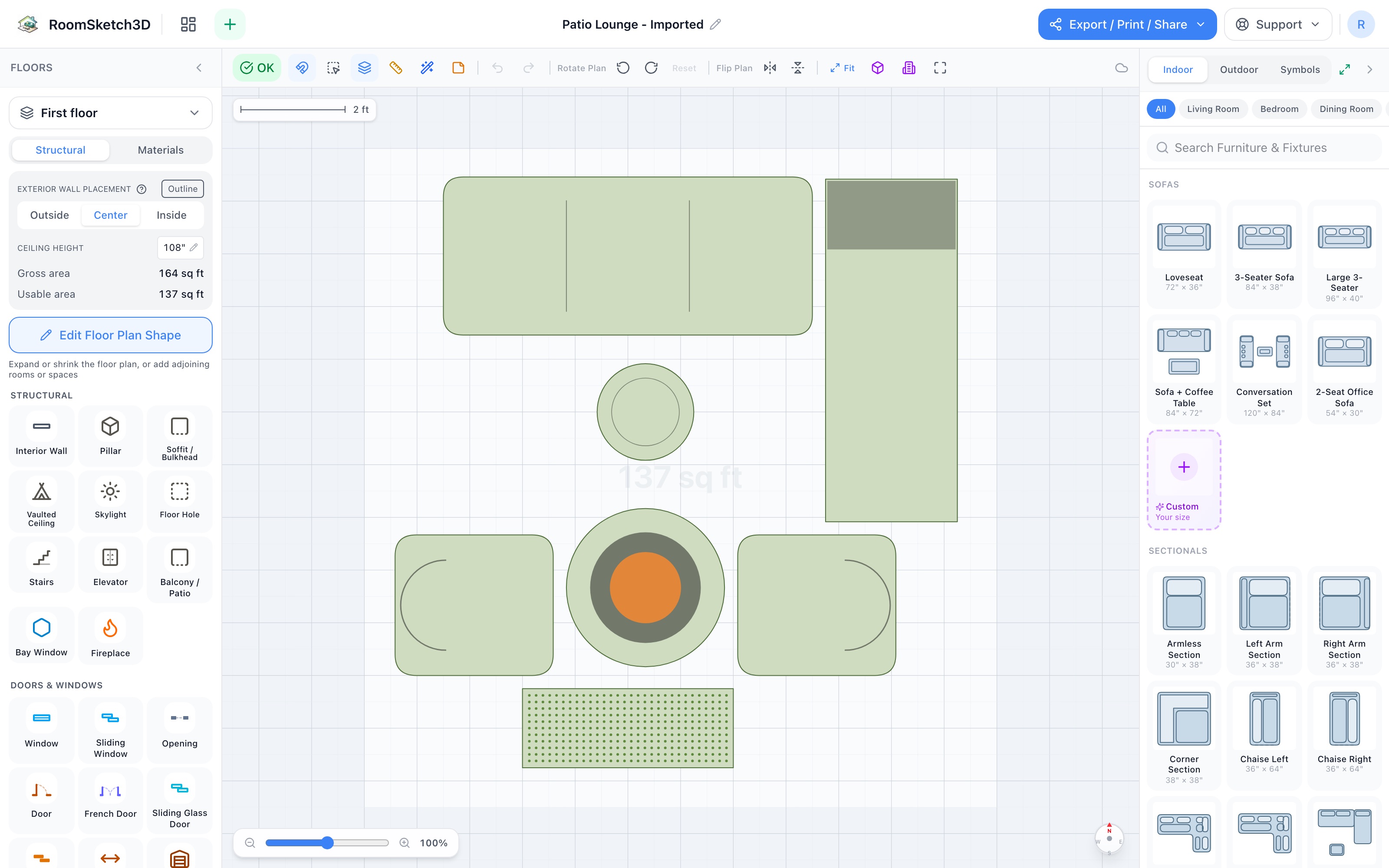The width and height of the screenshot is (1389, 868).
Task: Click the magic wand tool
Action: [427, 68]
